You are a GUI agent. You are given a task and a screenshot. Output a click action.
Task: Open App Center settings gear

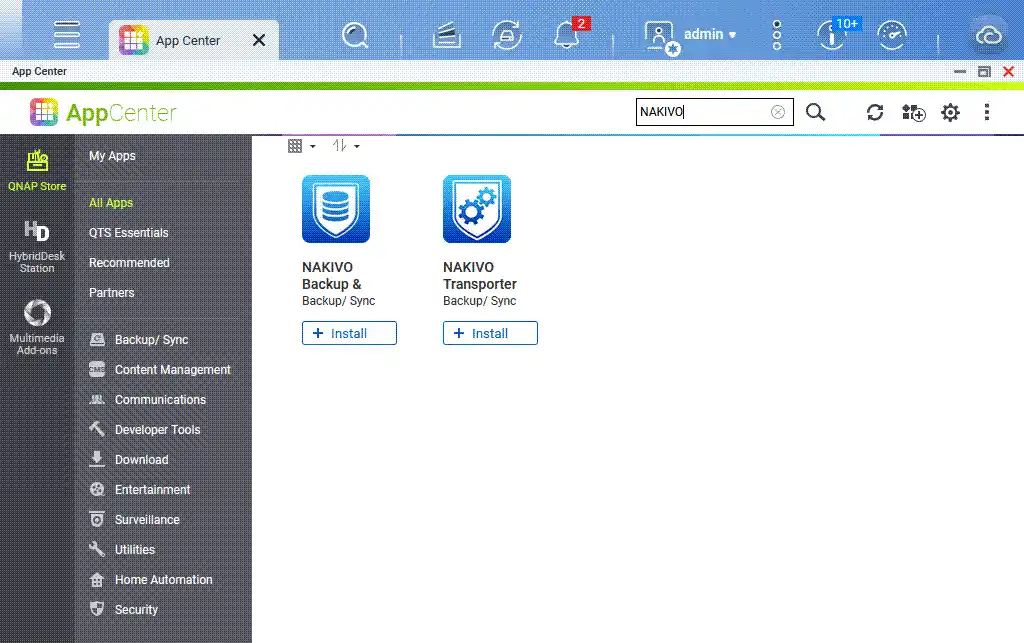(x=950, y=112)
